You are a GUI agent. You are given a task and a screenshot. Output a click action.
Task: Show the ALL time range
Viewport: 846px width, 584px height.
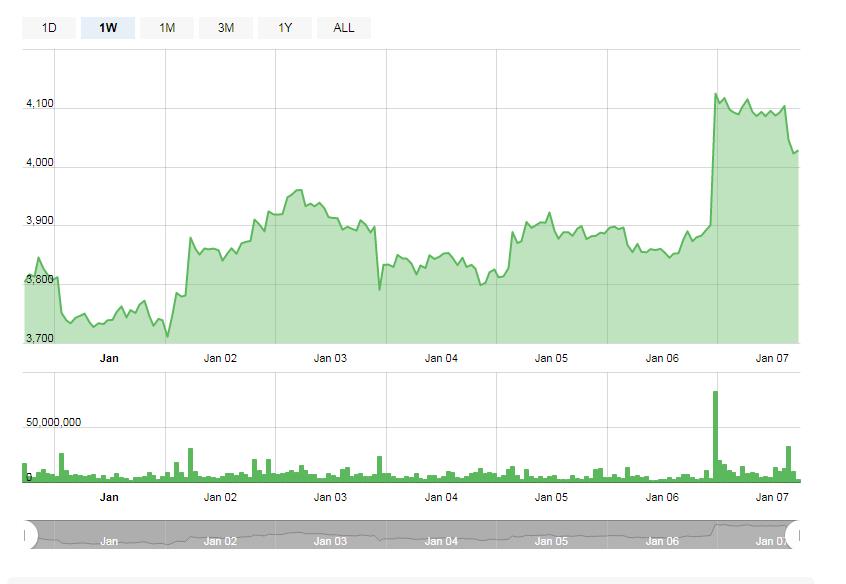point(344,28)
